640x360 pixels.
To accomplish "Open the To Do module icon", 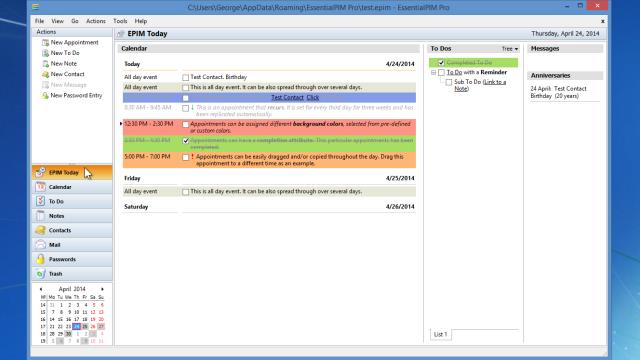I will click(40, 201).
